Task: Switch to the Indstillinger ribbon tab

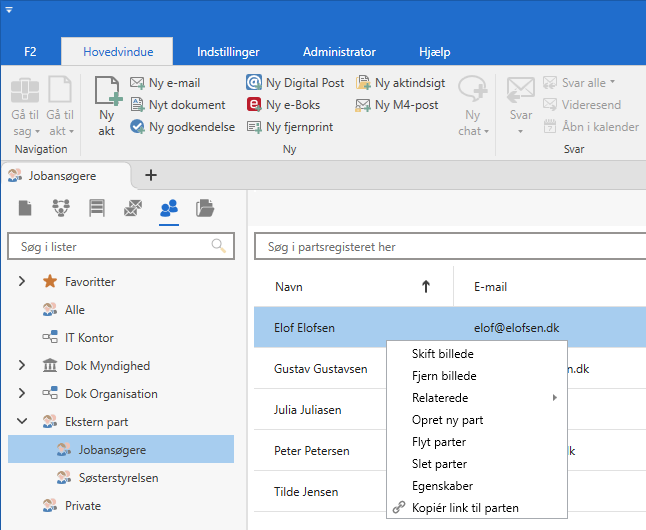Action: [228, 52]
